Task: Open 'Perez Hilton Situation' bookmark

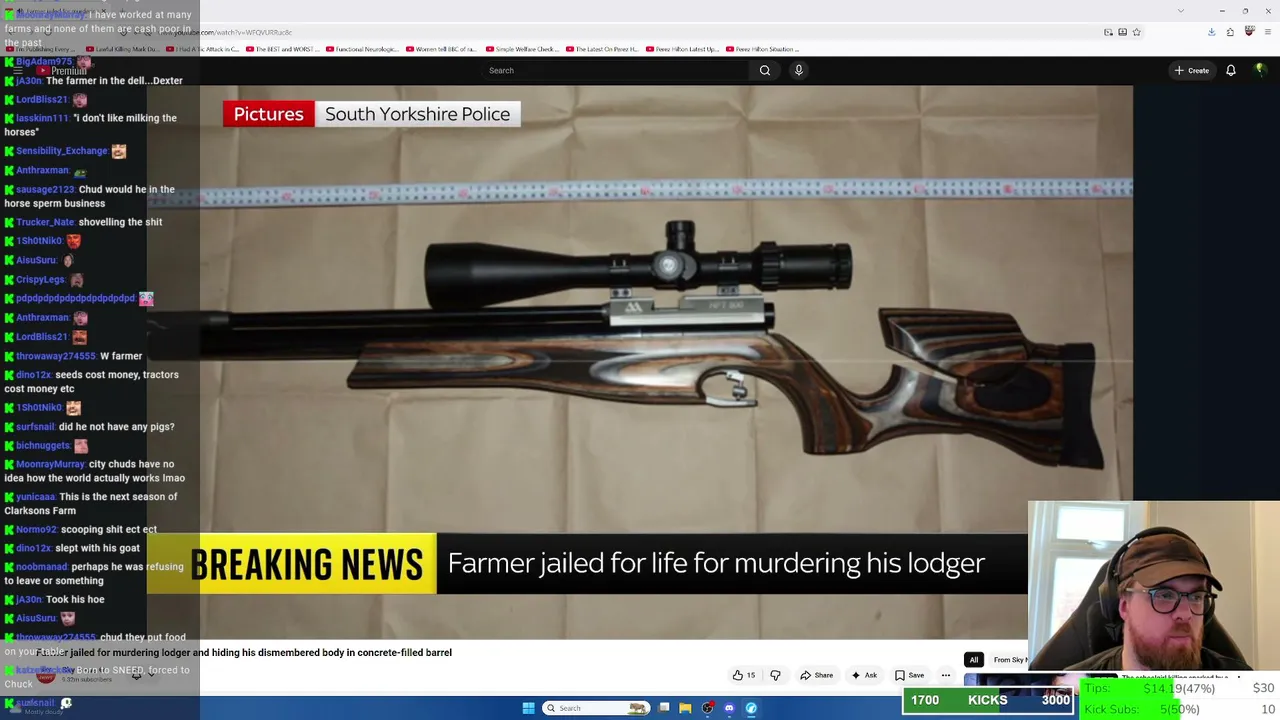Action: click(x=762, y=49)
